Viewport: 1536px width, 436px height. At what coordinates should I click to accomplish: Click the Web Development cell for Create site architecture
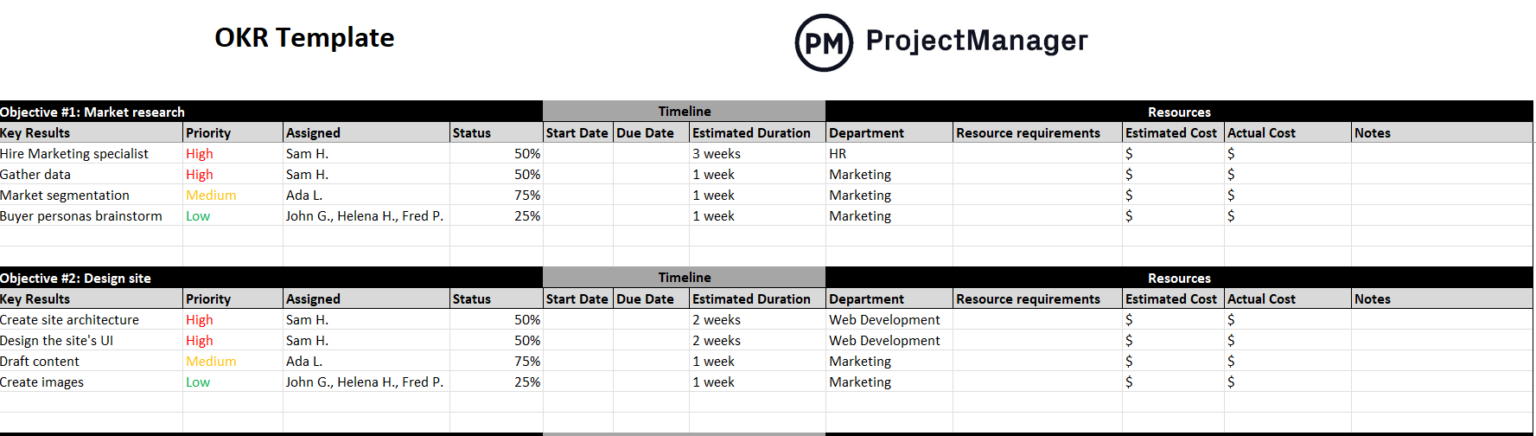point(885,320)
